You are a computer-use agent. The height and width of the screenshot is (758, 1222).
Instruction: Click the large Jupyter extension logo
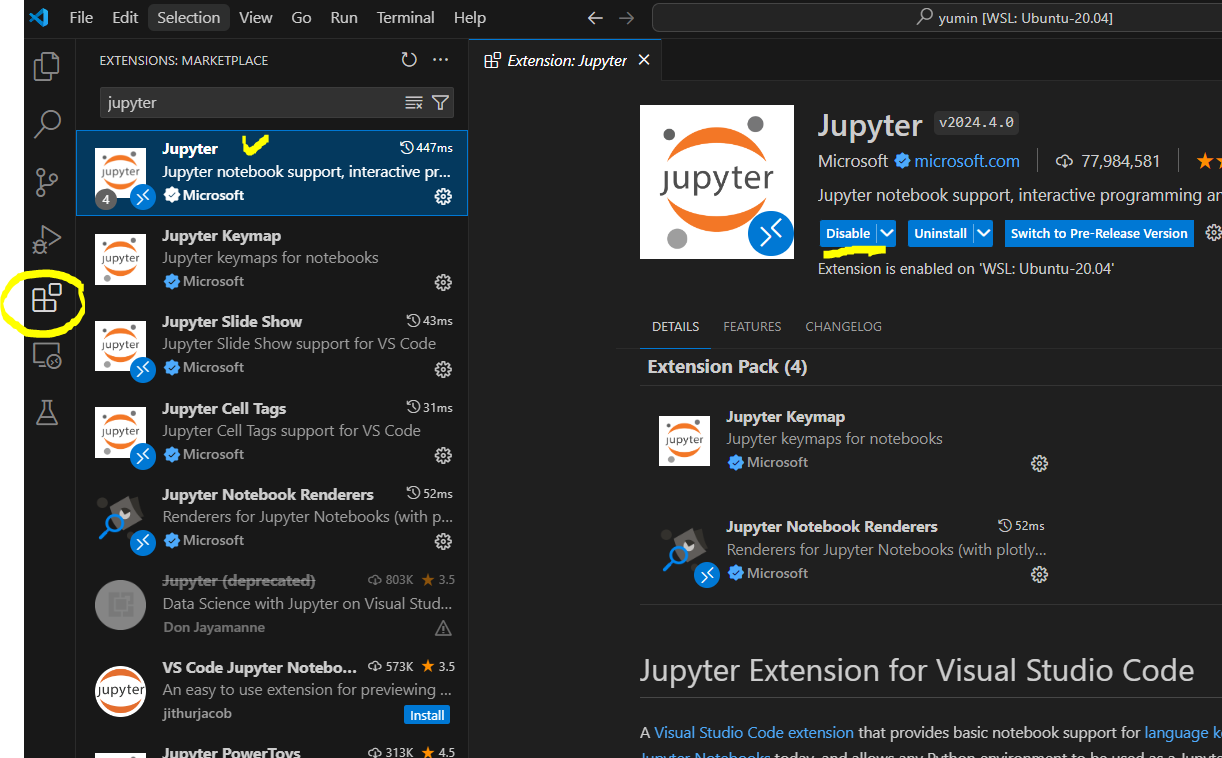pyautogui.click(x=716, y=182)
